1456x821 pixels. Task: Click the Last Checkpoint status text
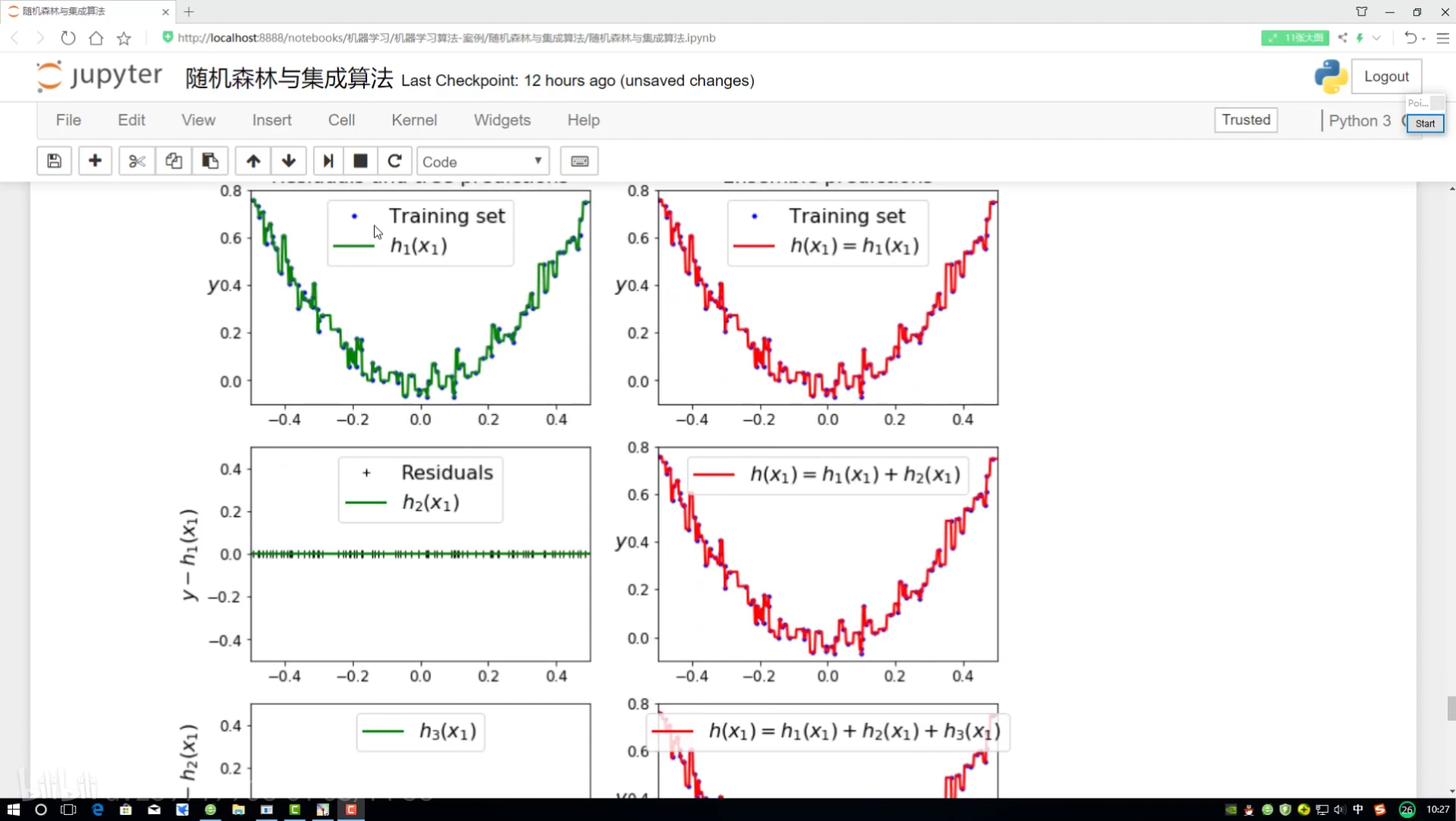[x=578, y=81]
